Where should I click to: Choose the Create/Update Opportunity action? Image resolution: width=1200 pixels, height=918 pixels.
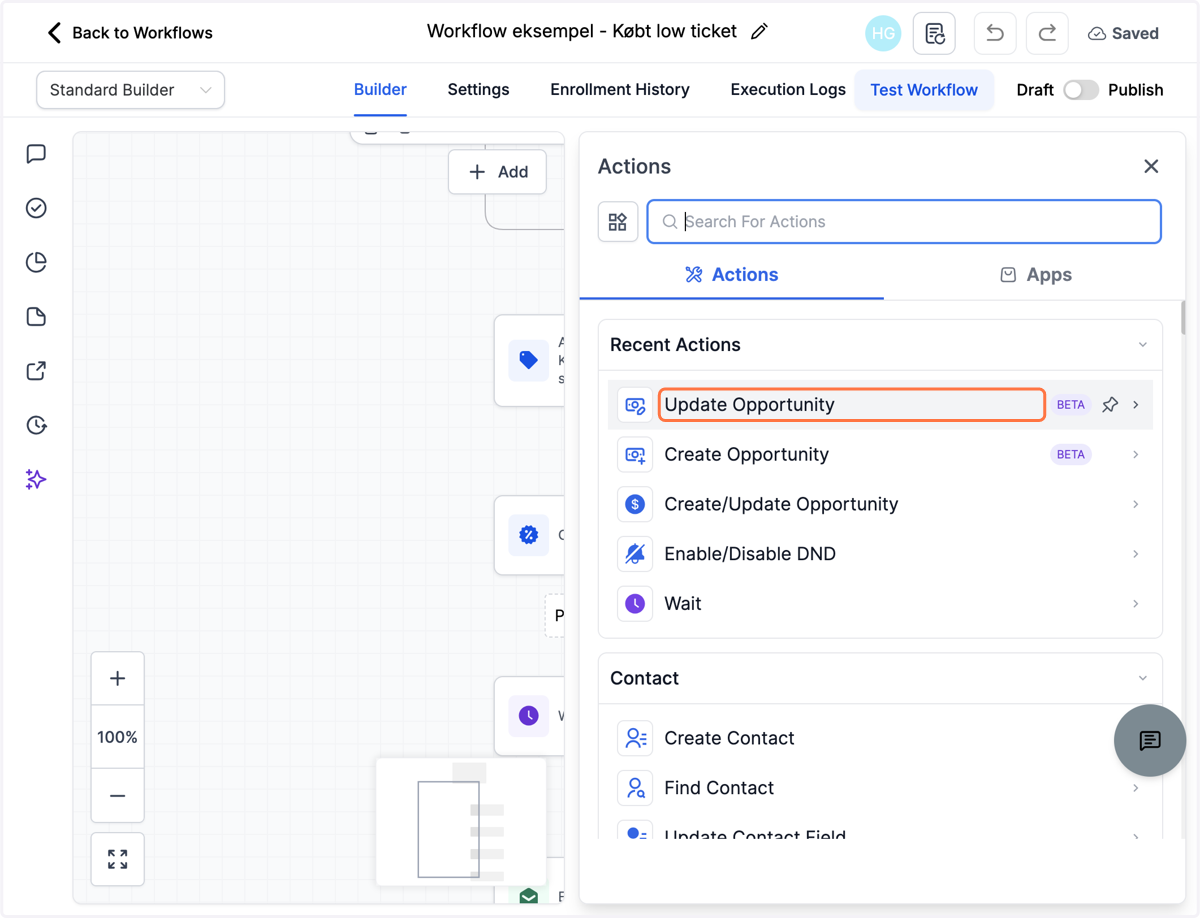(781, 504)
